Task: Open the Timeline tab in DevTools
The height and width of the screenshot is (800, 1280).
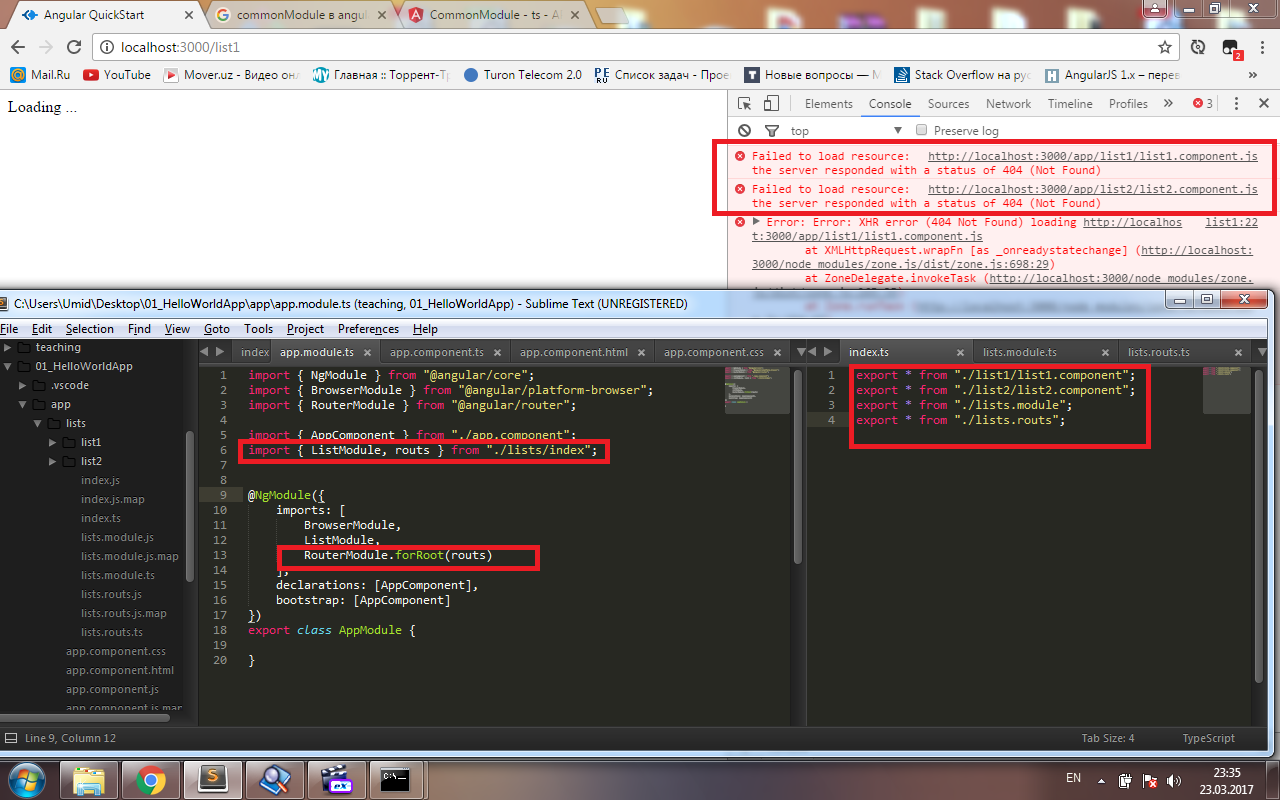Action: pos(1070,104)
